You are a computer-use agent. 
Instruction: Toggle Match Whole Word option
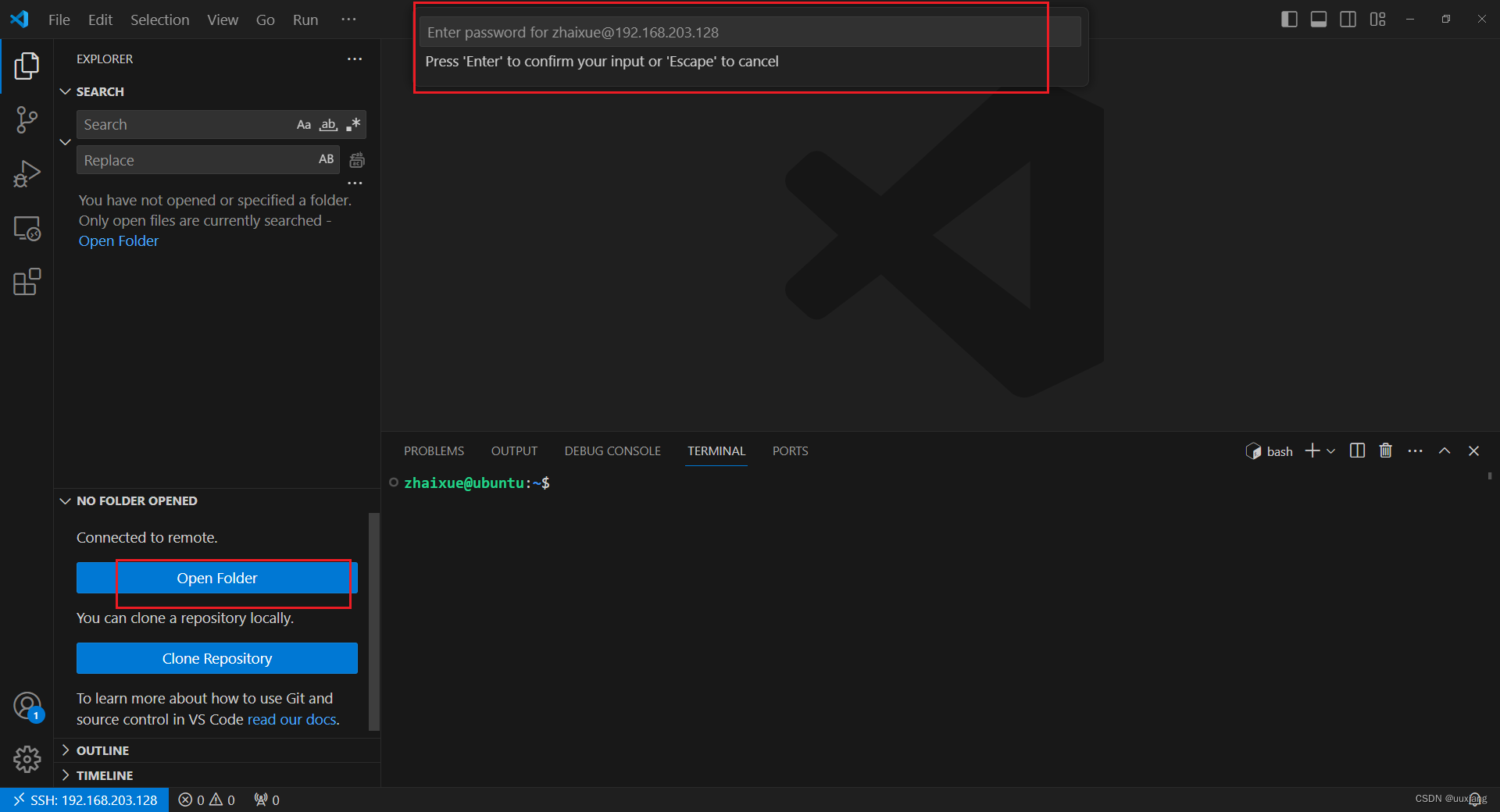tap(327, 124)
